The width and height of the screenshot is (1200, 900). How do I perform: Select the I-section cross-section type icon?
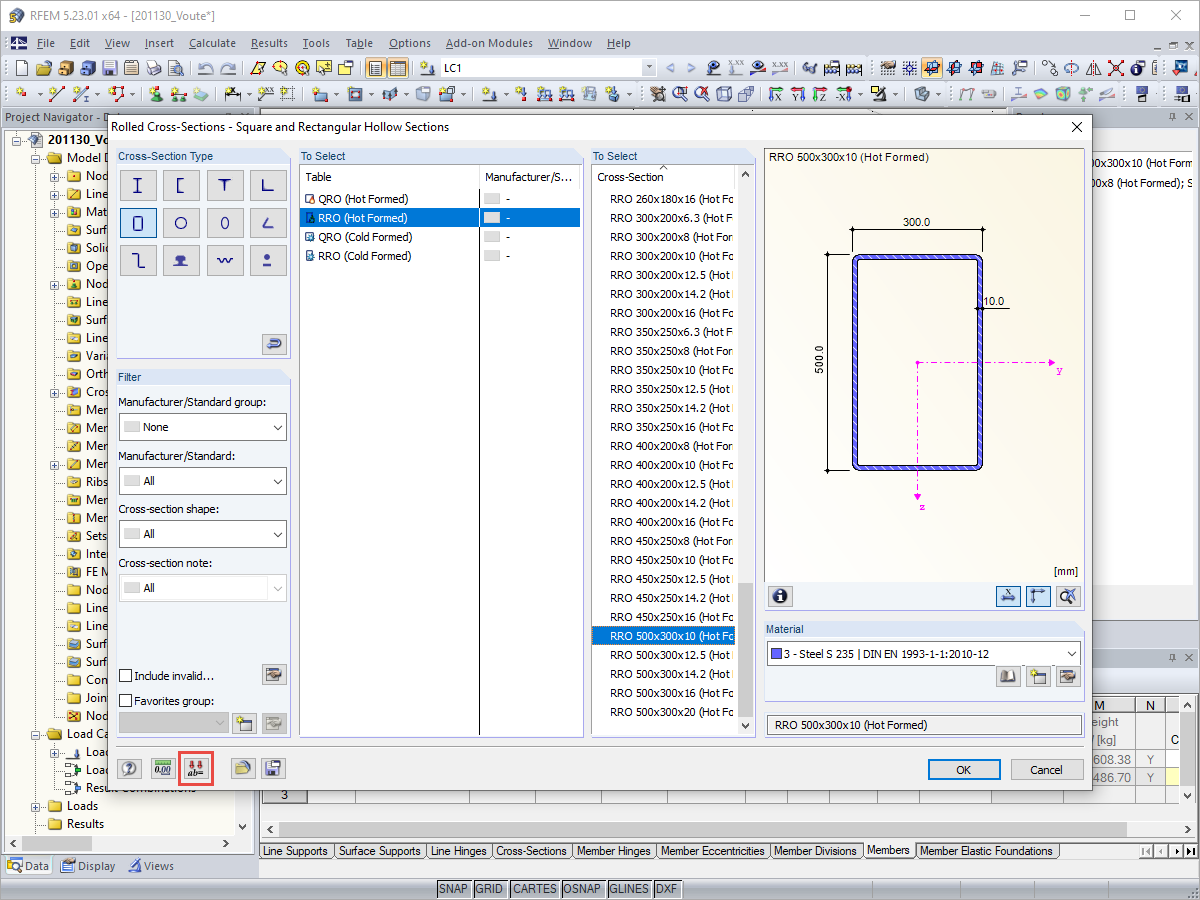click(137, 184)
